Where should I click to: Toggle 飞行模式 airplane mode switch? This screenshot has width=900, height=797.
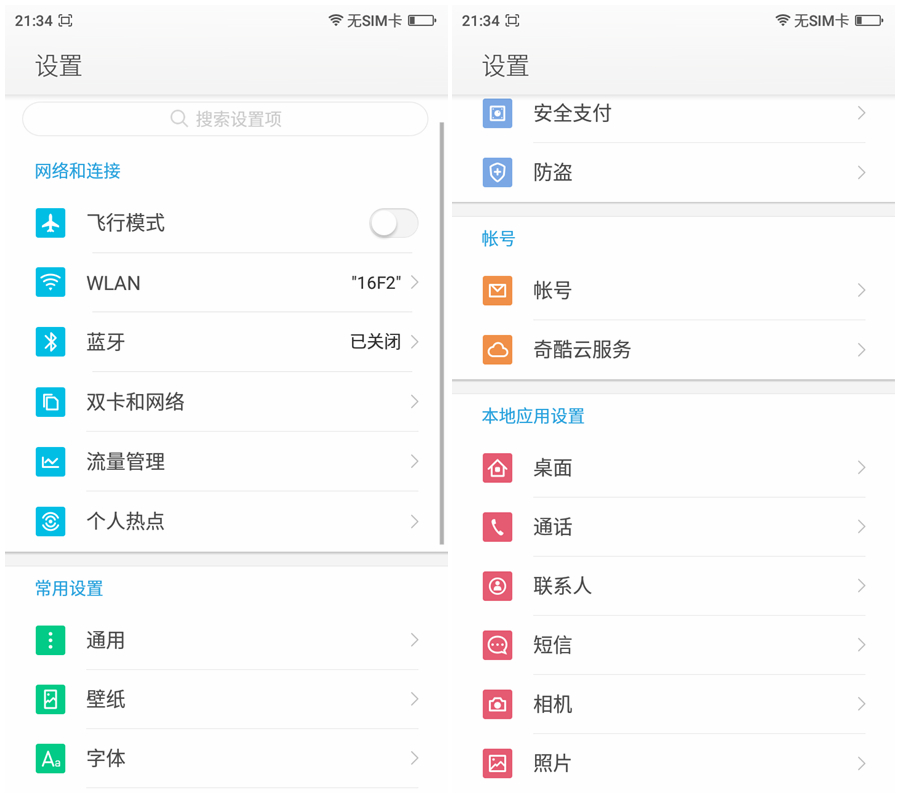pyautogui.click(x=393, y=223)
